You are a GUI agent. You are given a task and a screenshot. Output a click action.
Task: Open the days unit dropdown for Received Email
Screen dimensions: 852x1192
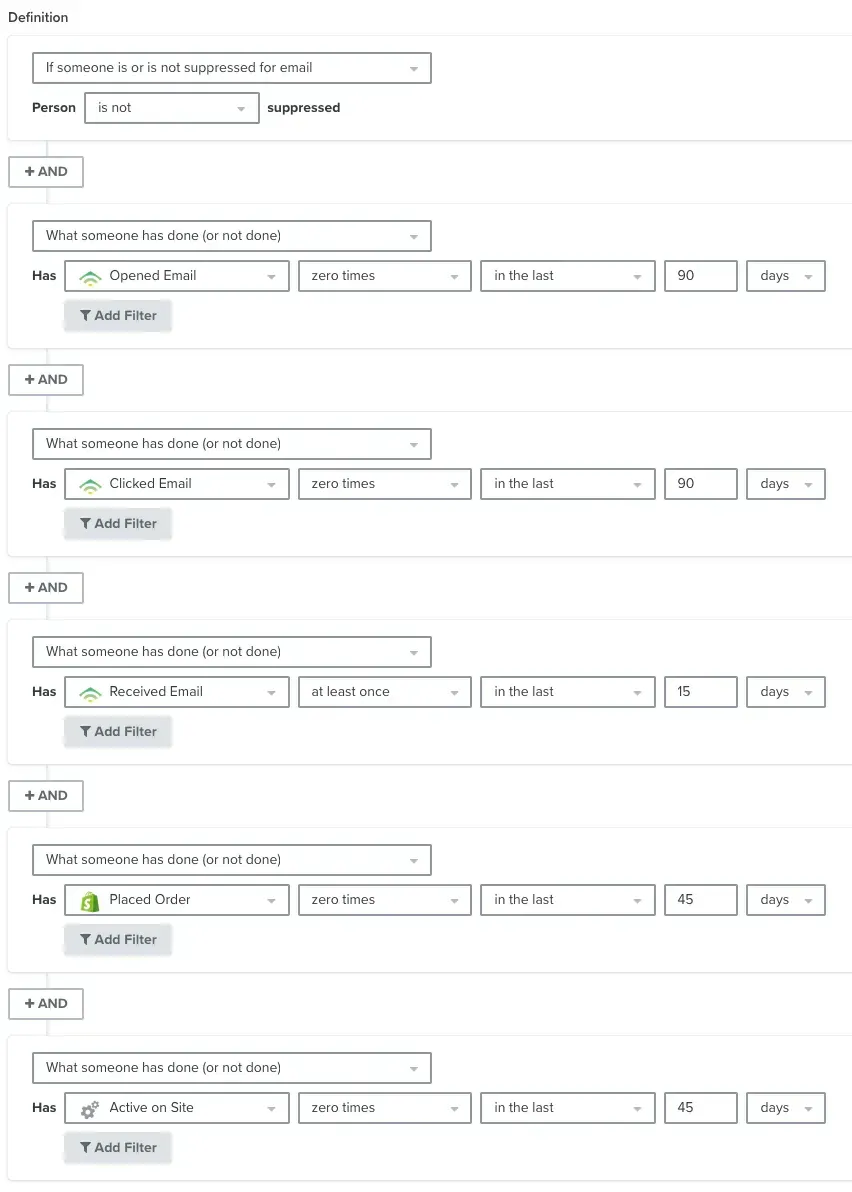click(785, 692)
